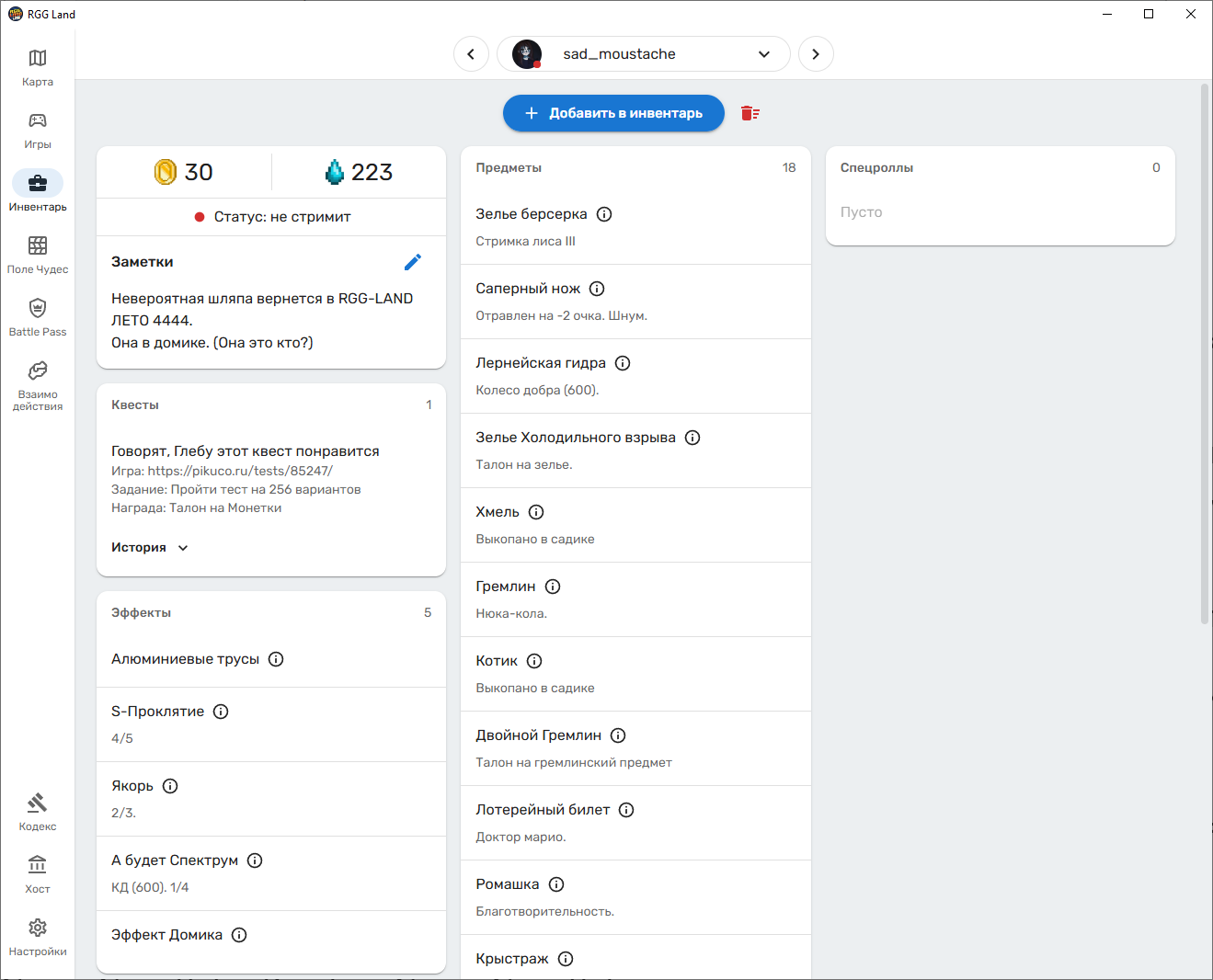The width and height of the screenshot is (1213, 980).
Task: Go to Поле Чудес page
Action: coord(38,256)
